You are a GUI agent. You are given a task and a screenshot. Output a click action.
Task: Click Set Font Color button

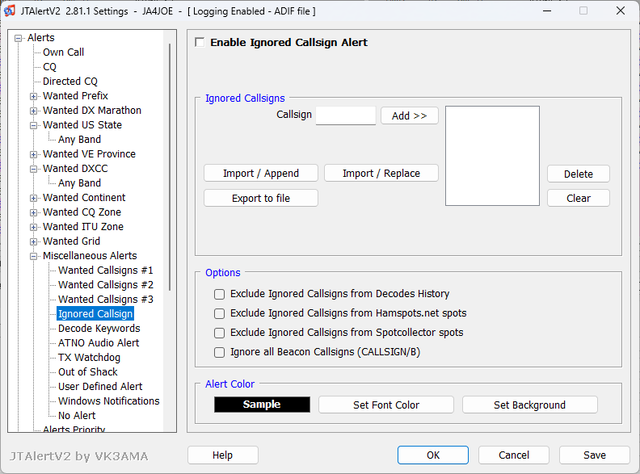click(x=386, y=405)
